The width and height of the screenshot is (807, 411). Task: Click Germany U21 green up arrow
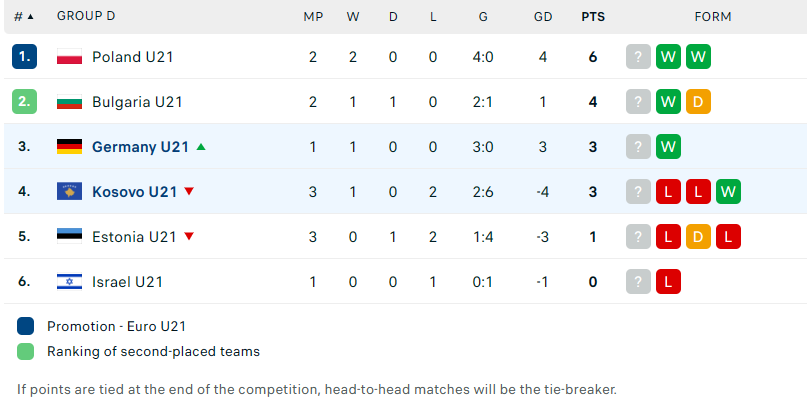201,147
